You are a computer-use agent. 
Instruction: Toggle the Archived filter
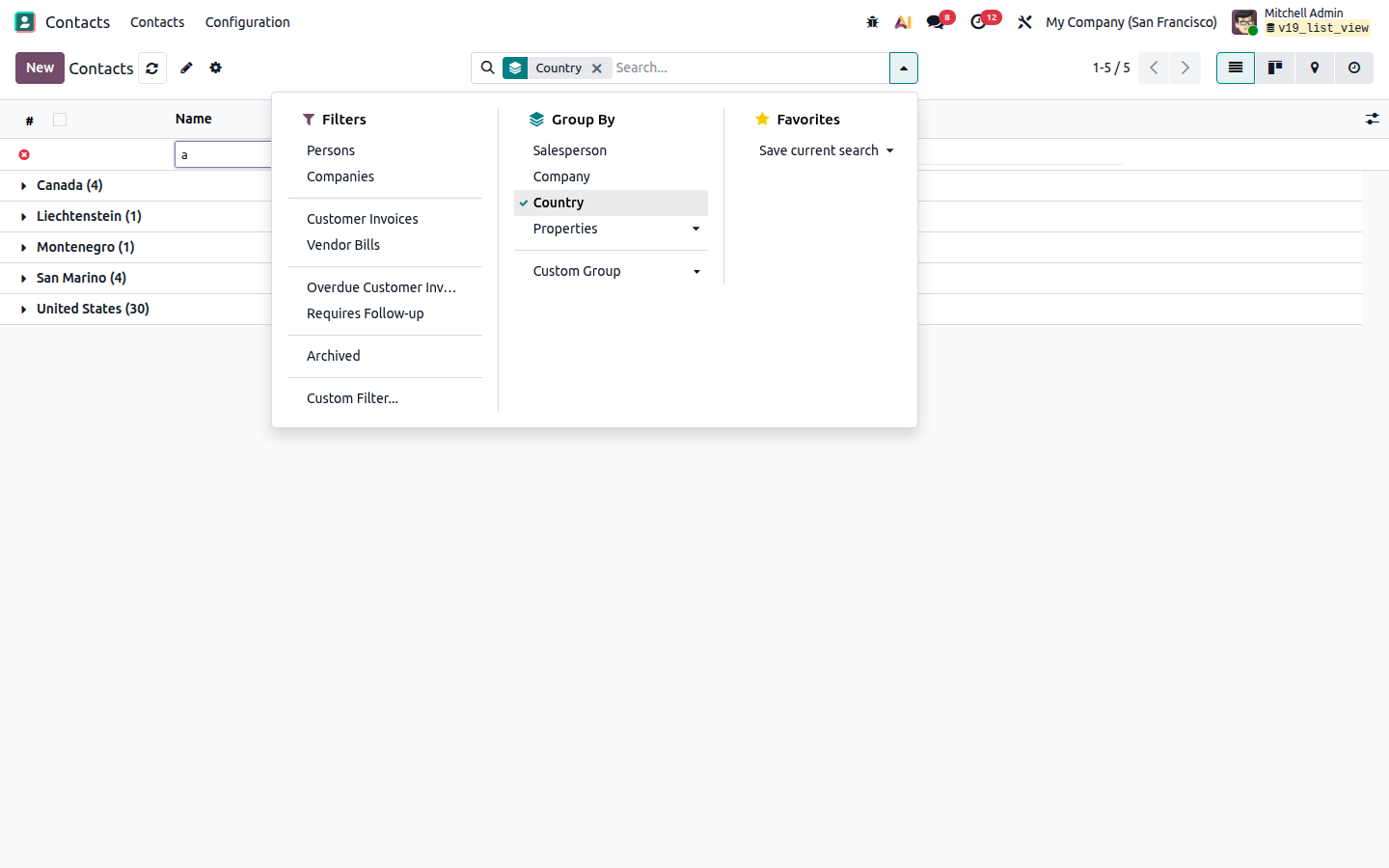384,356
